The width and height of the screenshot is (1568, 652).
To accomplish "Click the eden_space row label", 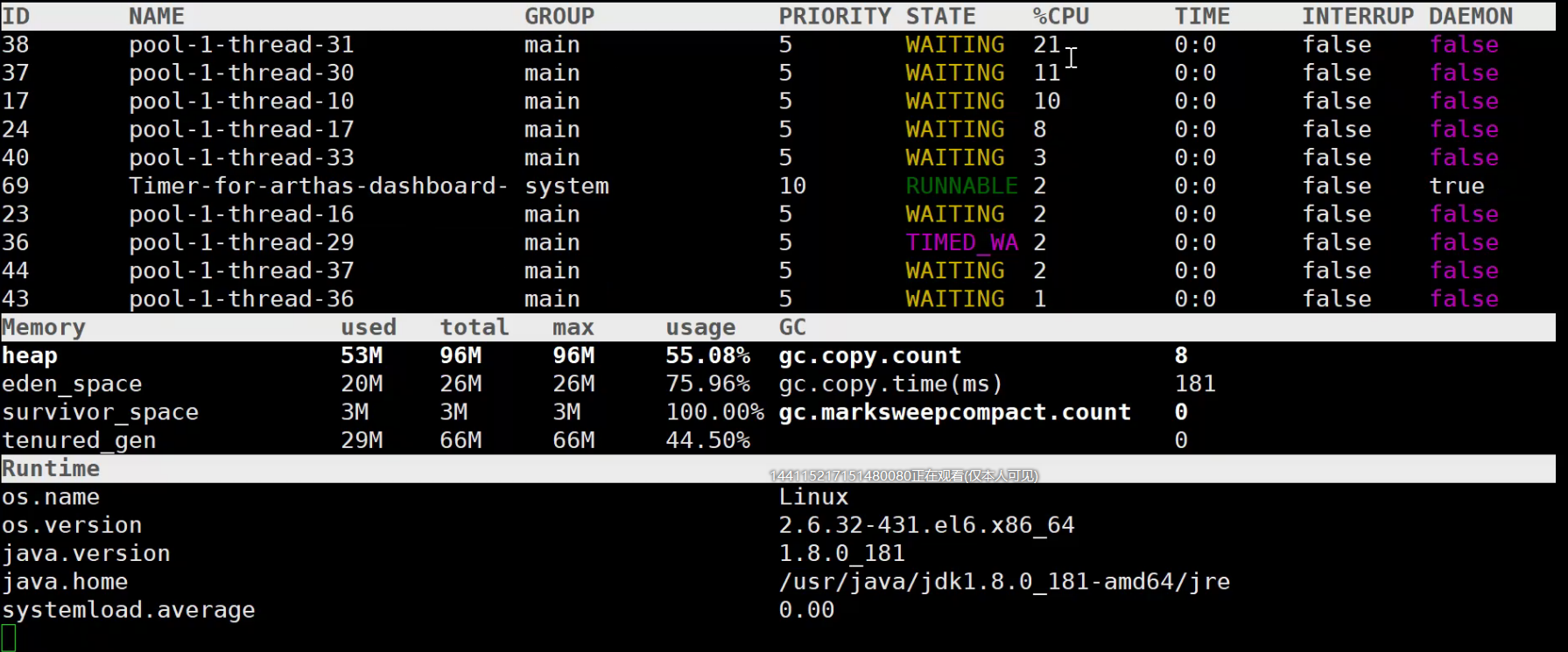I will pos(72,384).
